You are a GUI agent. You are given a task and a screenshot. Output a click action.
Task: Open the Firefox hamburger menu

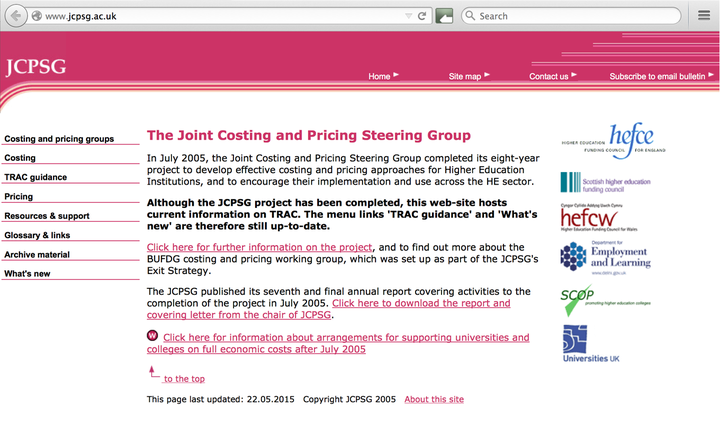click(703, 16)
